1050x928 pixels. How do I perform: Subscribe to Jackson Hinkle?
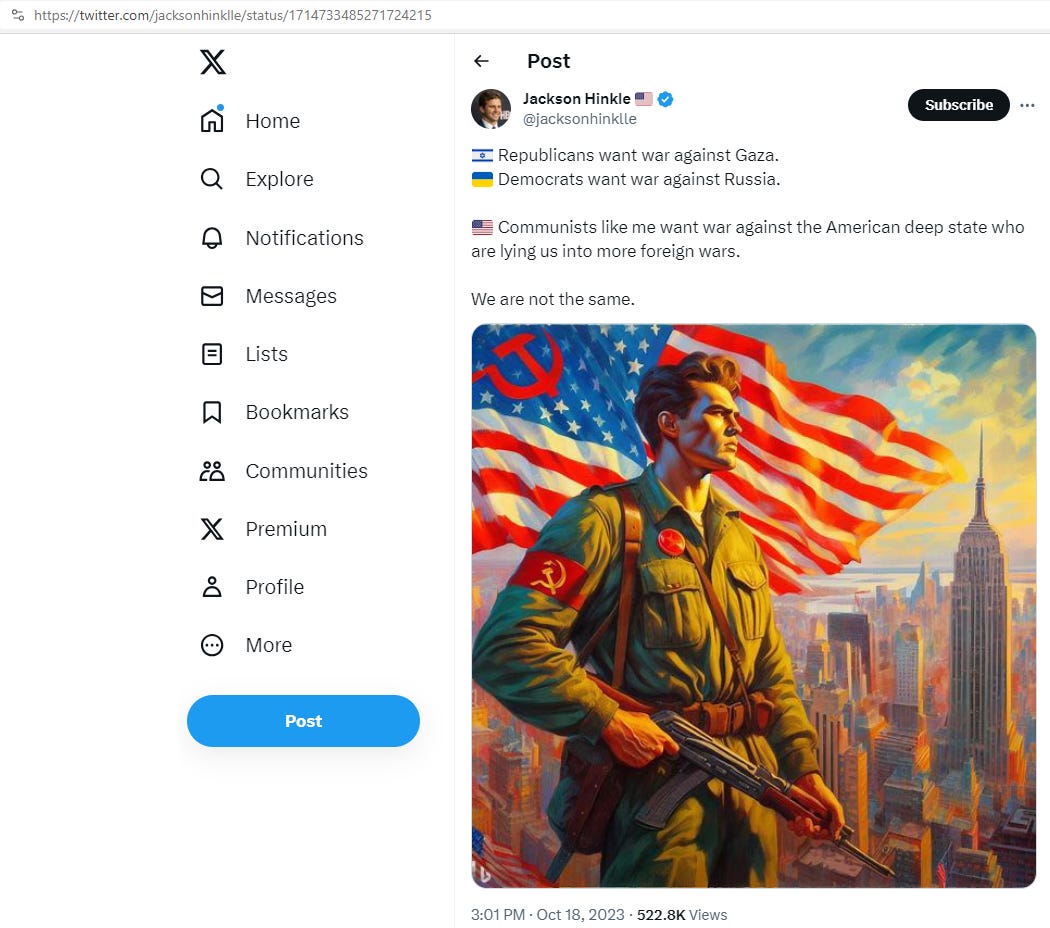pos(957,104)
